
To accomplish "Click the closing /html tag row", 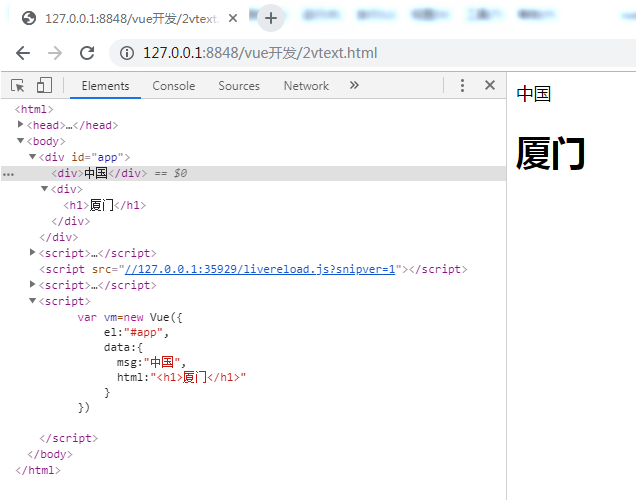I will tap(38, 471).
